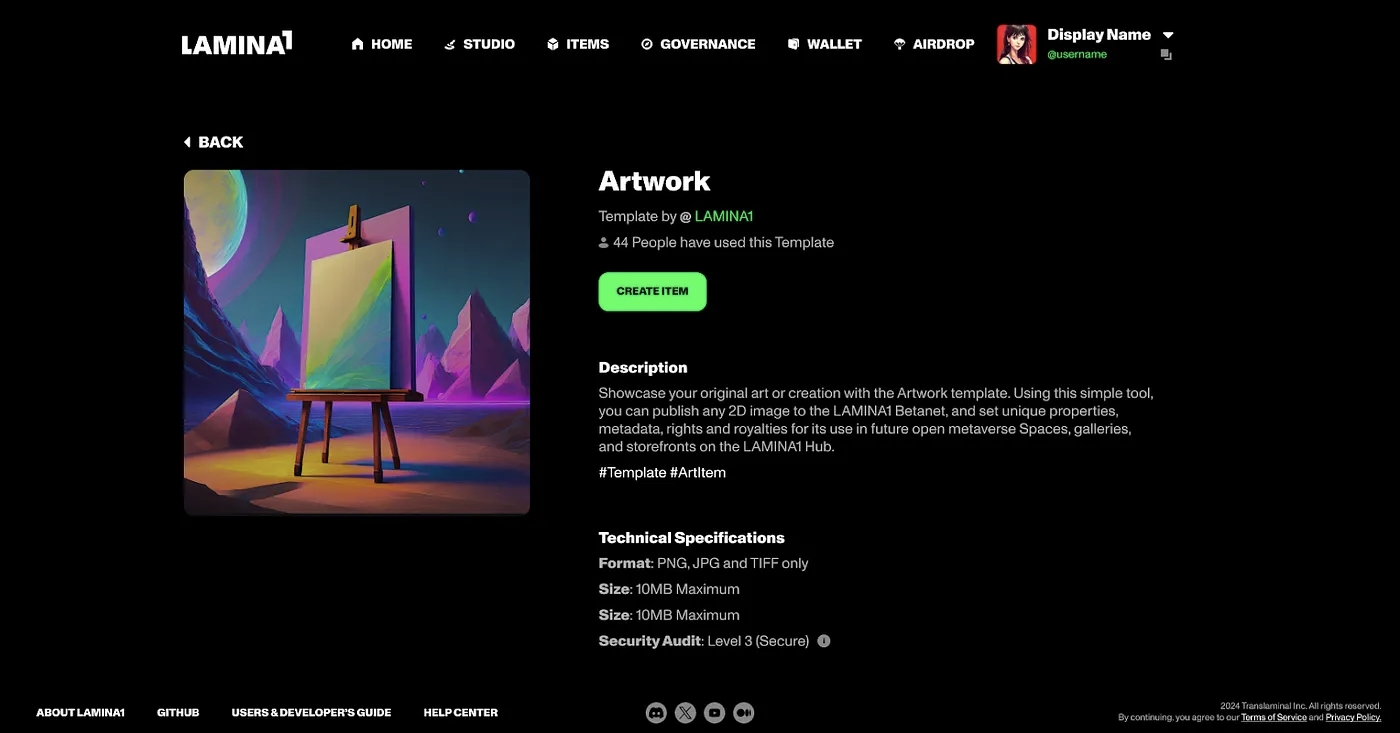Image resolution: width=1400 pixels, height=733 pixels.
Task: Click the Artwork easel preview image
Action: 357,342
